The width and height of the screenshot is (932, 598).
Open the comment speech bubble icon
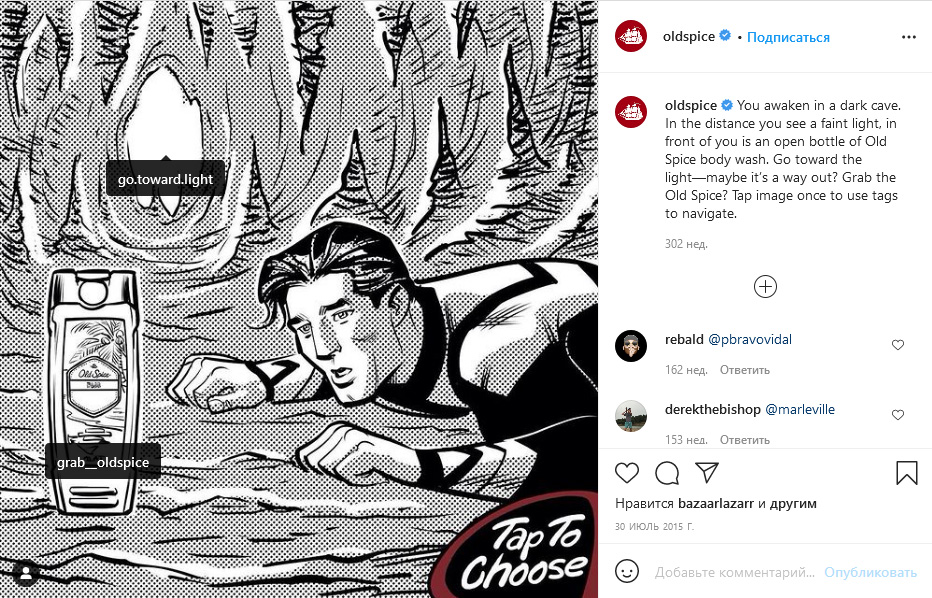click(667, 473)
